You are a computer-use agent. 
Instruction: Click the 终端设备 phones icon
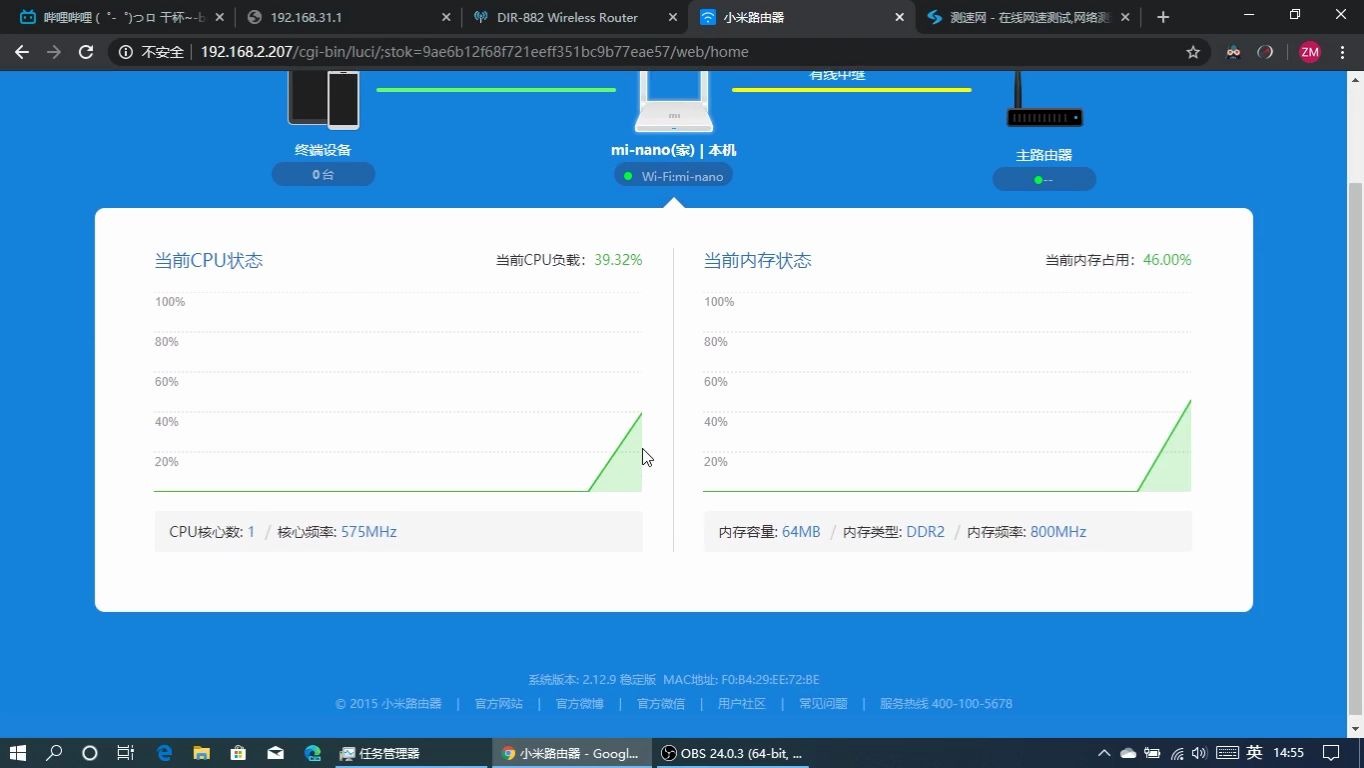point(323,100)
